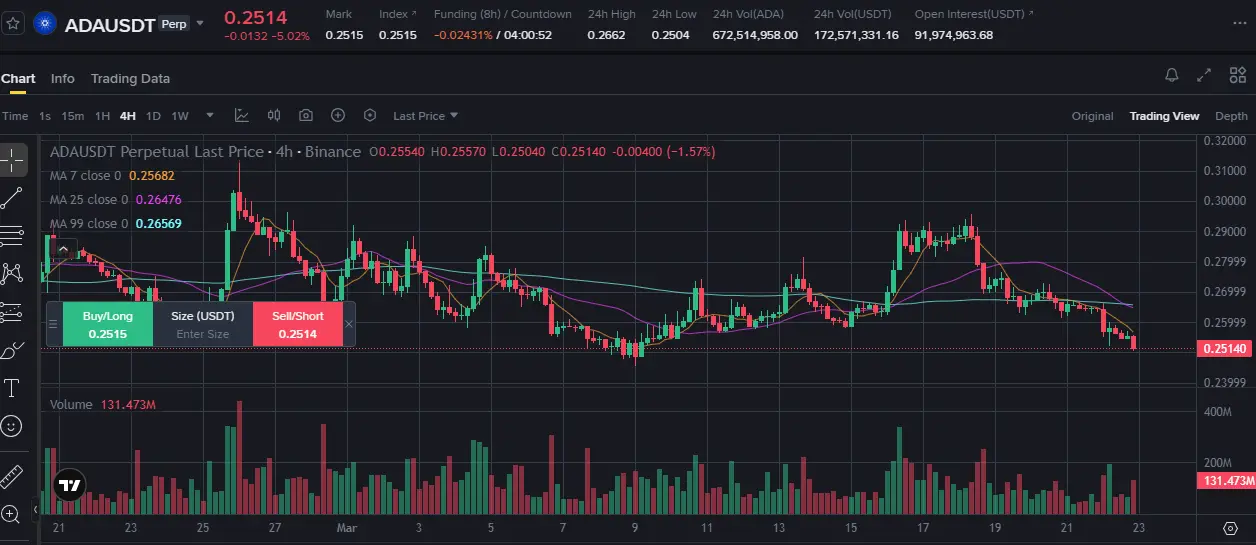1256x545 pixels.
Task: Switch to the Depth chart
Action: (x=1231, y=116)
